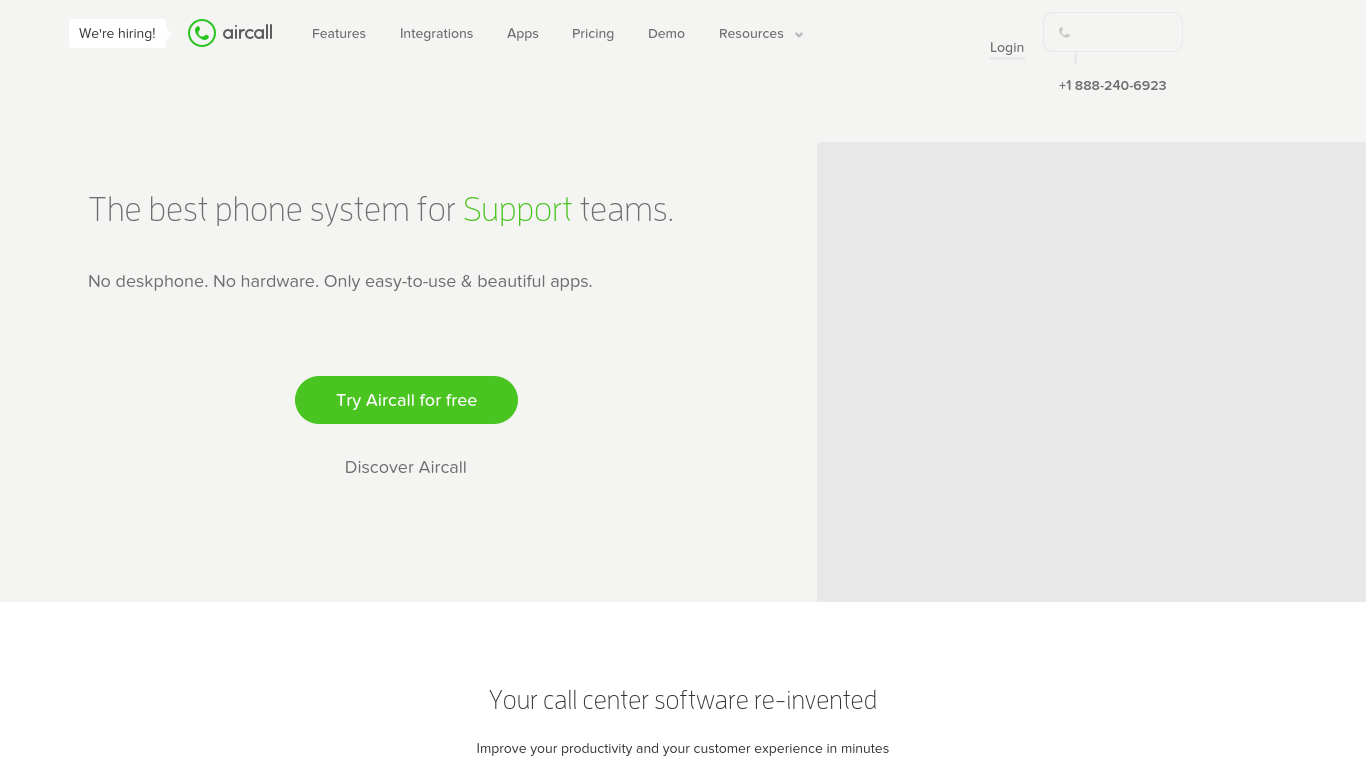Navigate to Apps in the navigation bar

(522, 34)
